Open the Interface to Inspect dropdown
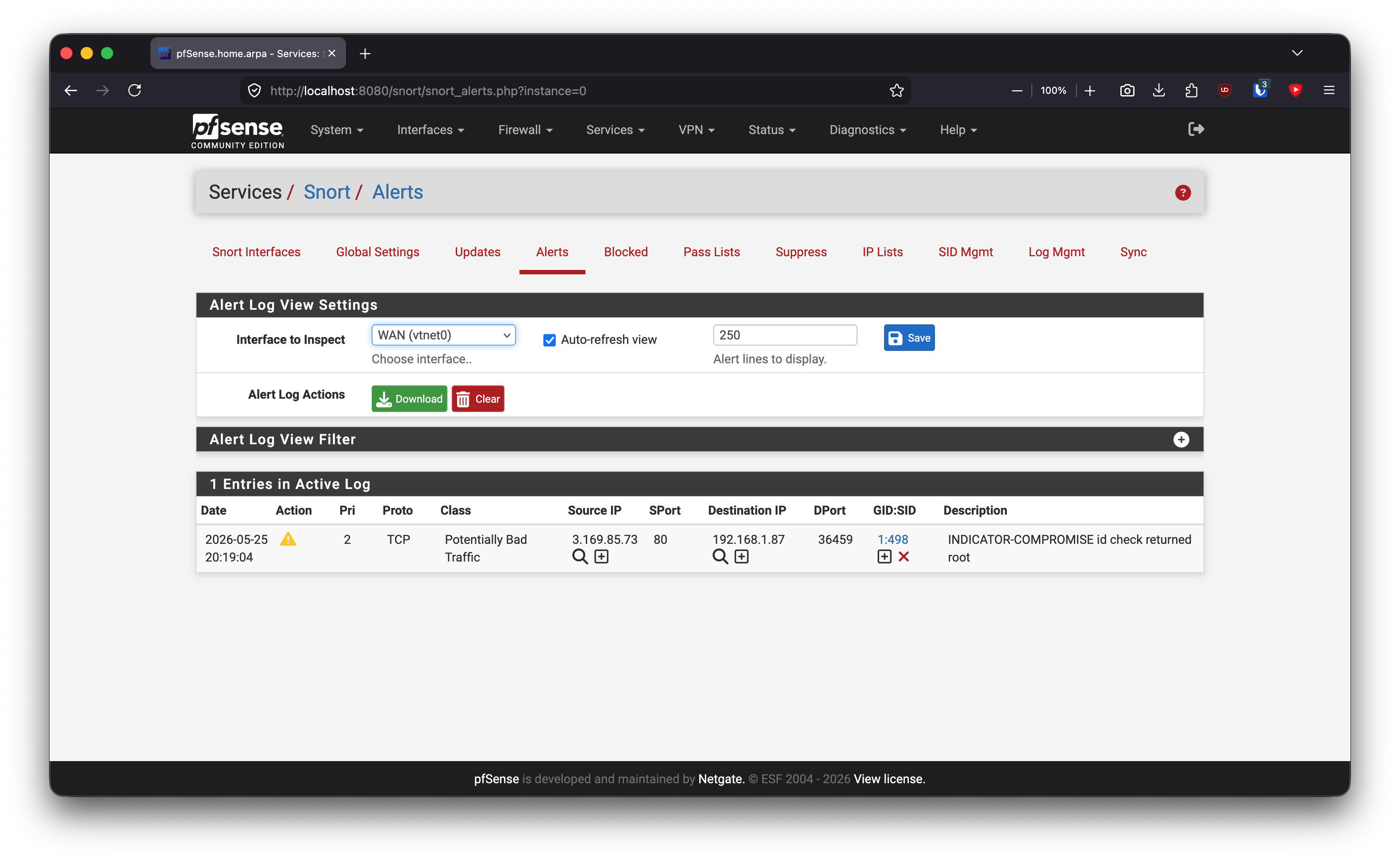The height and width of the screenshot is (862, 1400). (443, 335)
